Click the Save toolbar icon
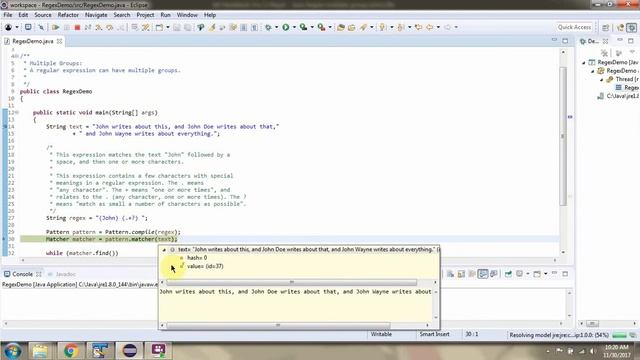This screenshot has height=360, width=640. [x=177, y=27]
